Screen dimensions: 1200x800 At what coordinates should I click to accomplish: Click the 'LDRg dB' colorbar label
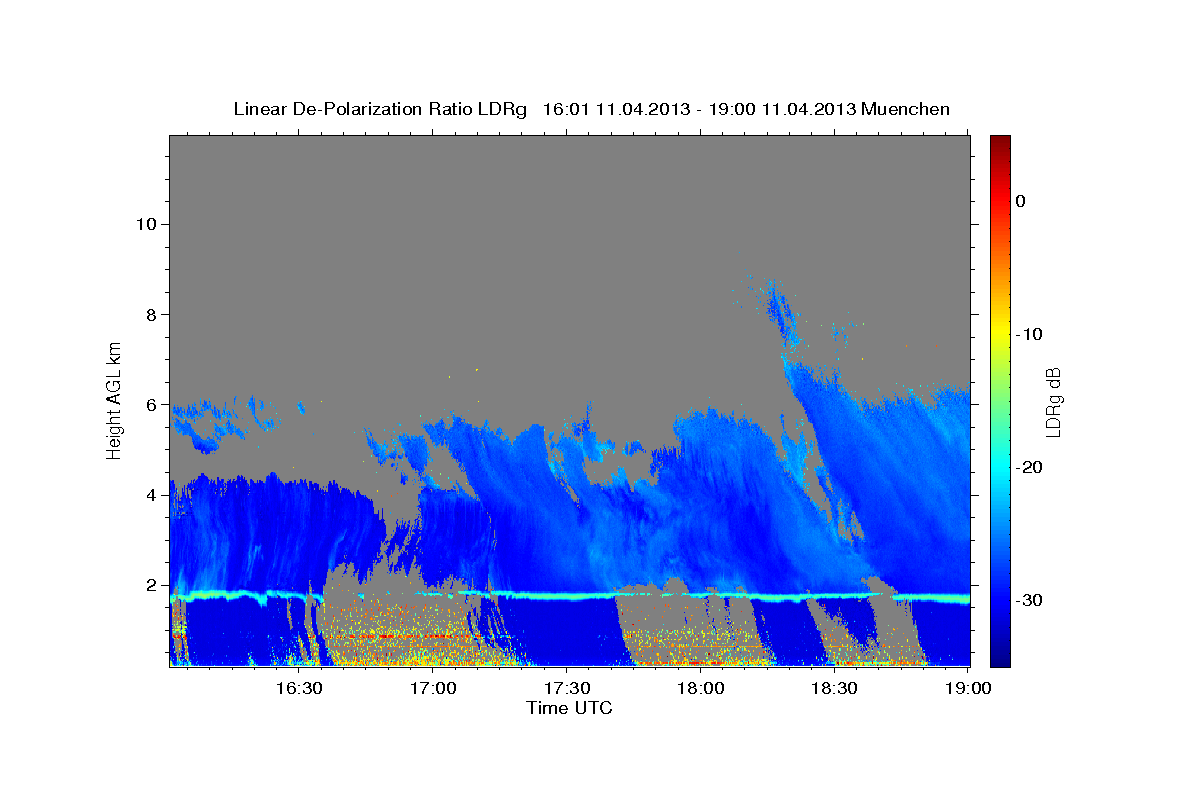pos(1053,401)
